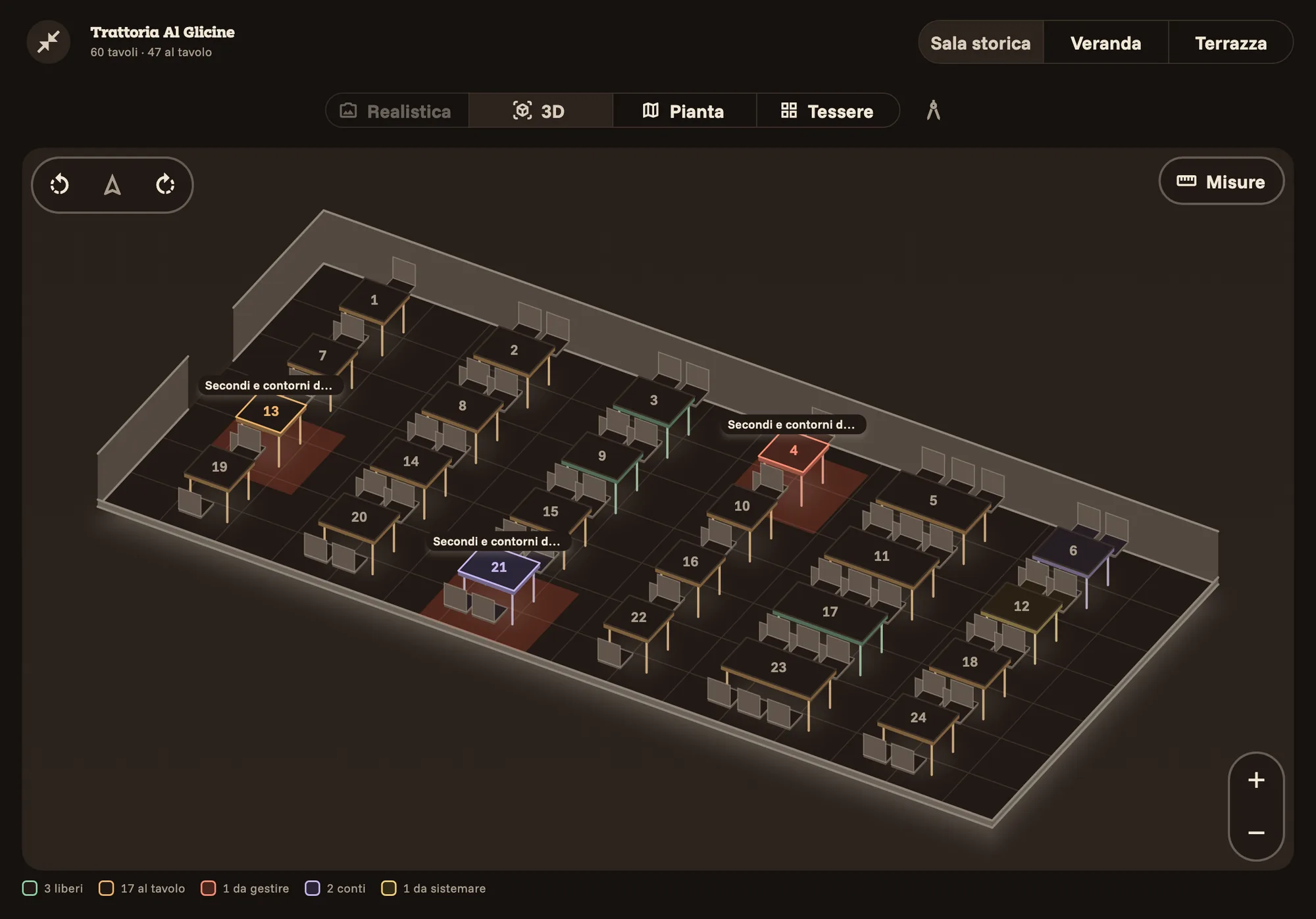Zoom out with the minus button
The height and width of the screenshot is (919, 1316).
[1256, 833]
